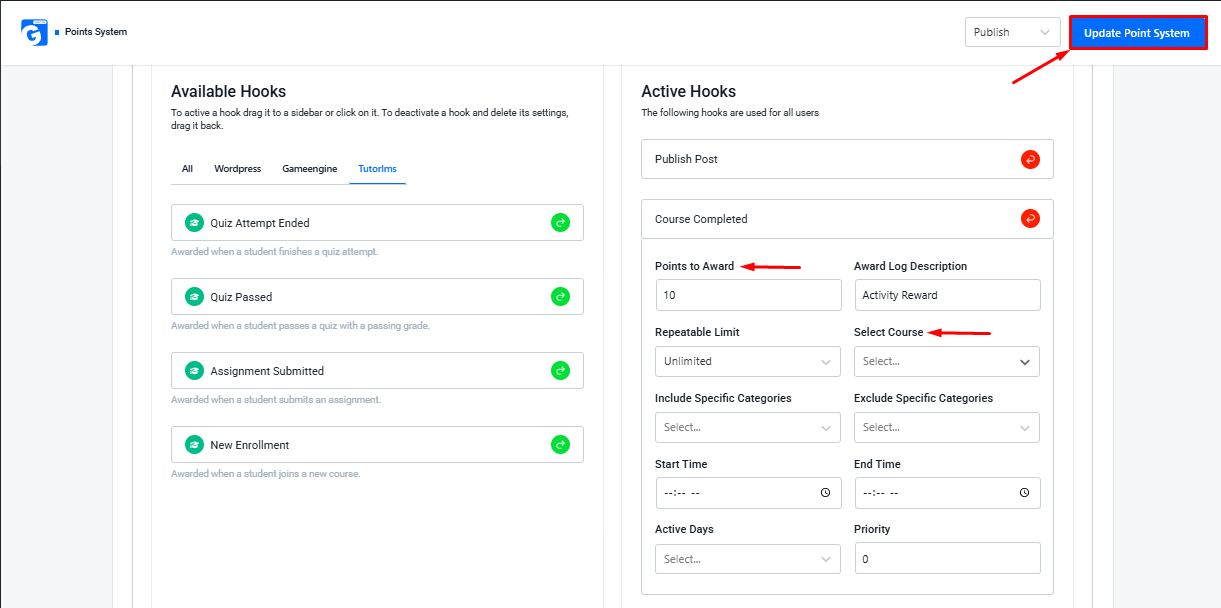
Task: Open Exclude Specific Categories dropdown
Action: [x=947, y=427]
